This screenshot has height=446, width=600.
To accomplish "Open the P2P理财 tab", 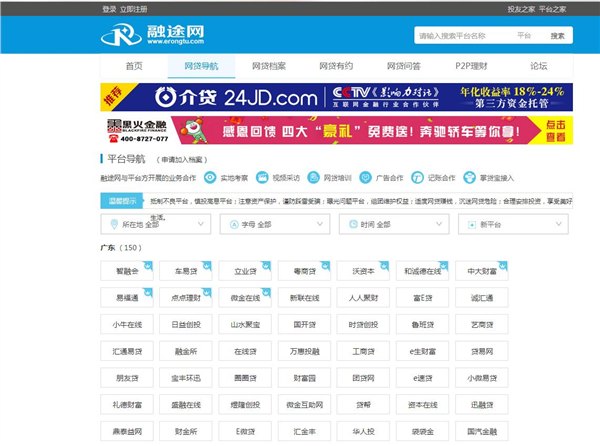I will tap(471, 66).
